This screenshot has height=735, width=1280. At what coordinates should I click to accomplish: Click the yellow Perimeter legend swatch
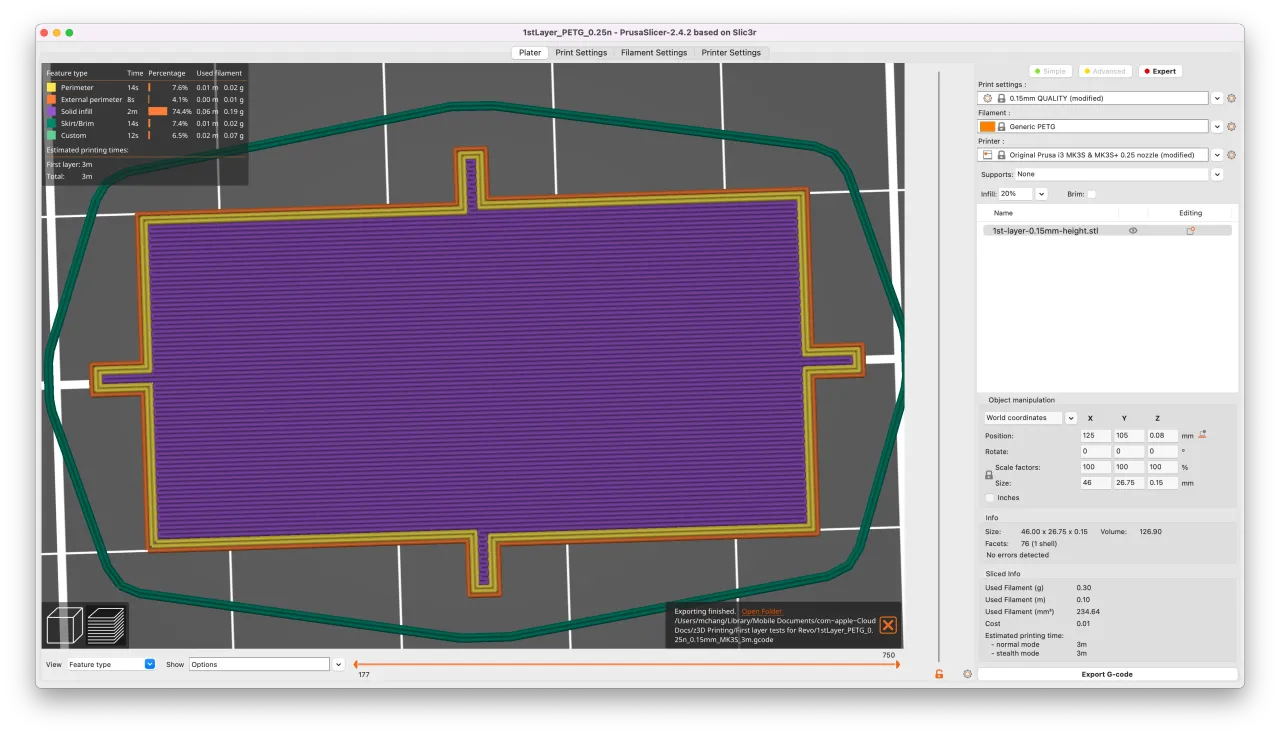52,88
